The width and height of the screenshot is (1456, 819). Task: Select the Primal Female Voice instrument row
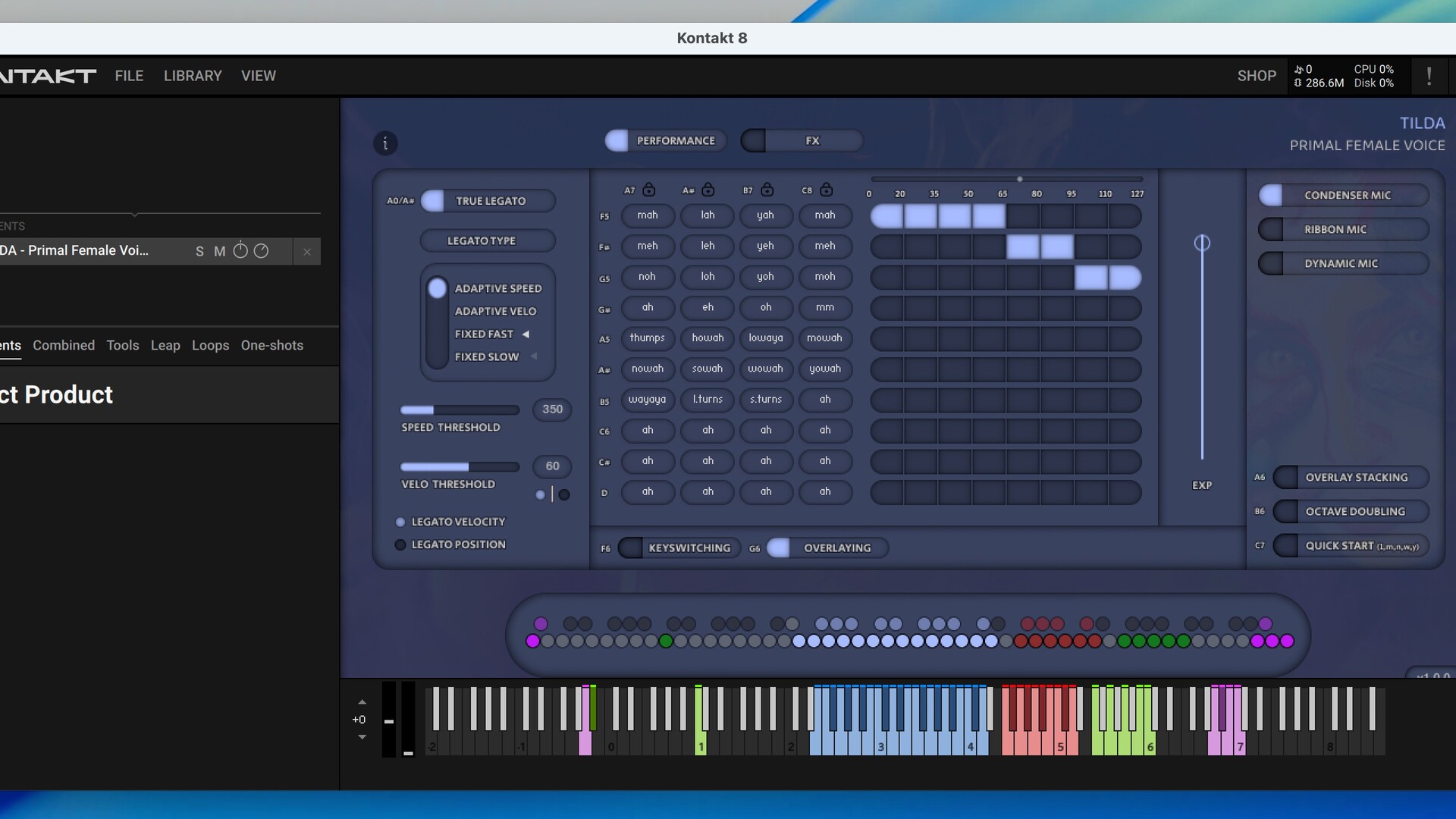pyautogui.click(x=160, y=251)
